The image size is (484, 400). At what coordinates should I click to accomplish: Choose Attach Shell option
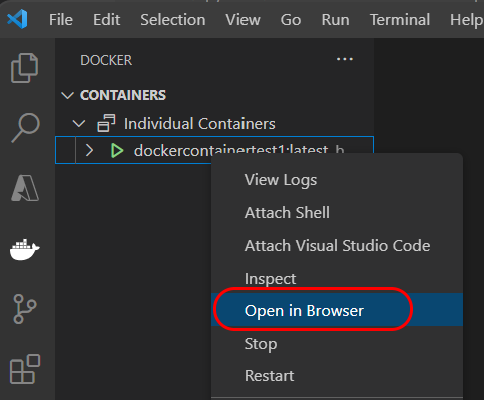point(287,213)
